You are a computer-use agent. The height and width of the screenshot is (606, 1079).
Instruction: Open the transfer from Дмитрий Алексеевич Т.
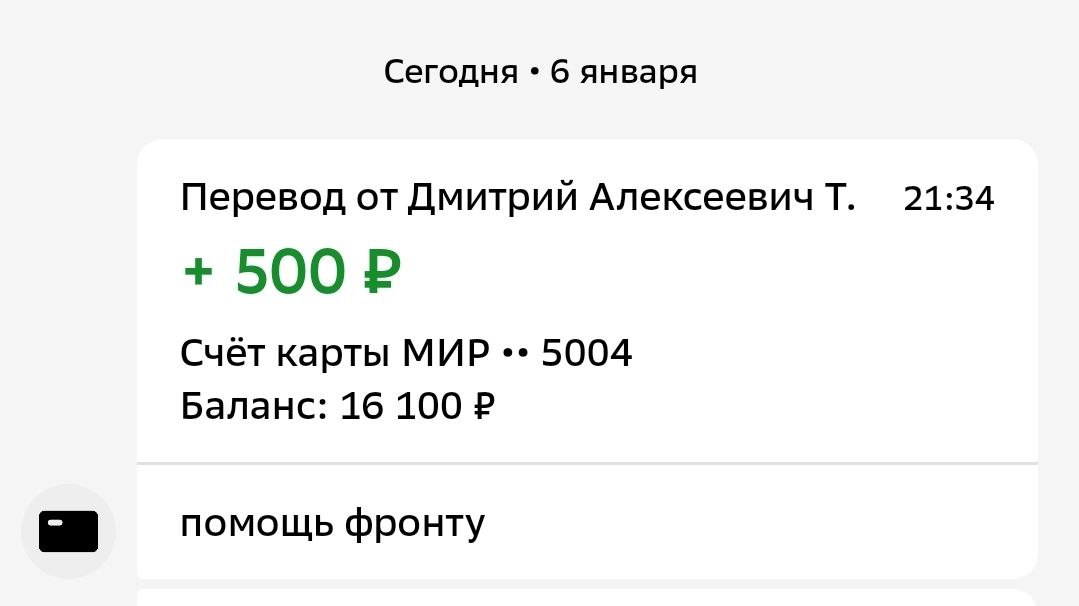coord(587,301)
